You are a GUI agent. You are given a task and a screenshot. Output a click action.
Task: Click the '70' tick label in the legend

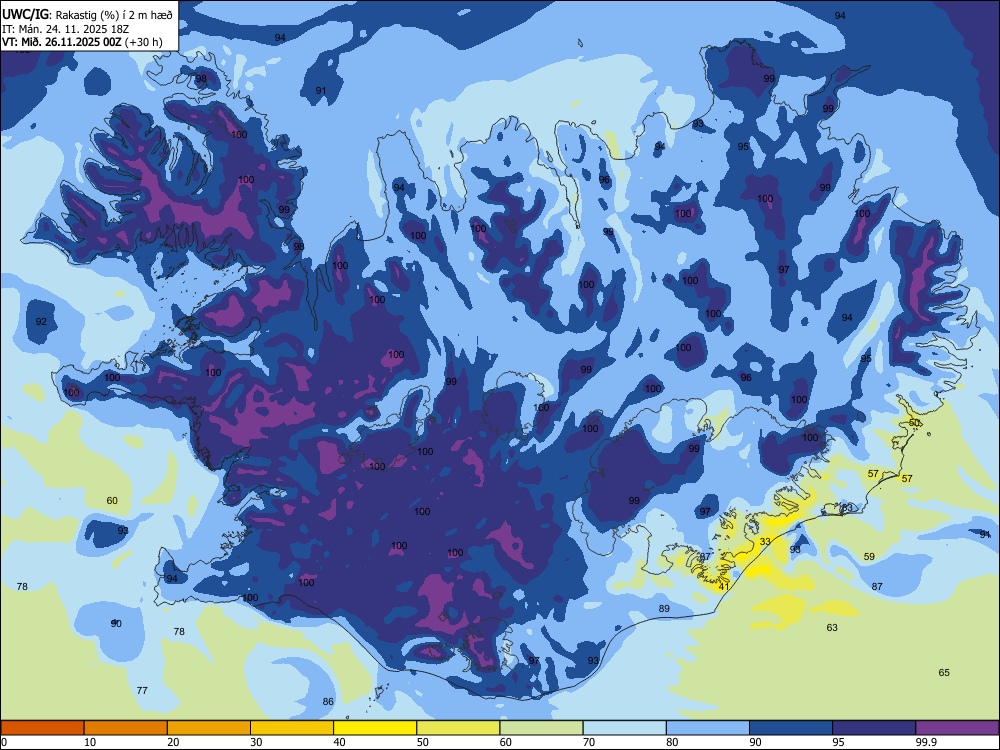click(589, 742)
